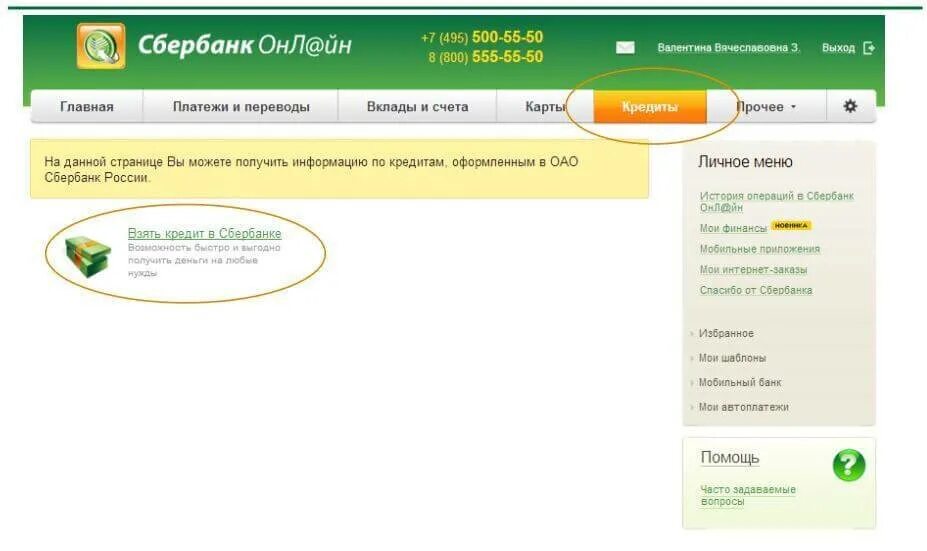Click the Взять кредит в Сбербанке link
This screenshot has width=927, height=551.
pyautogui.click(x=205, y=234)
